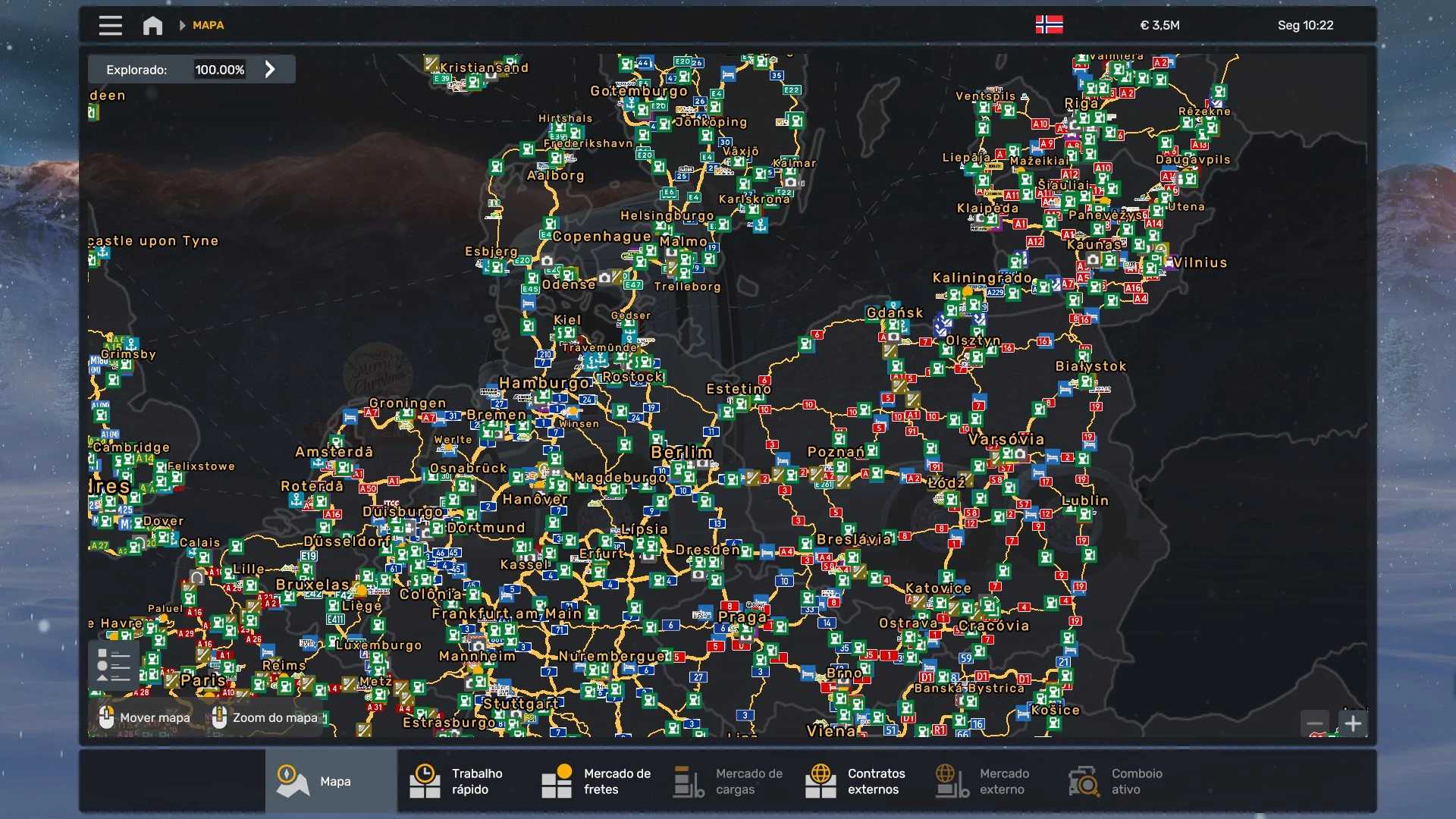This screenshot has width=1456, height=819.
Task: Click the Hamburgo city label
Action: point(544,383)
